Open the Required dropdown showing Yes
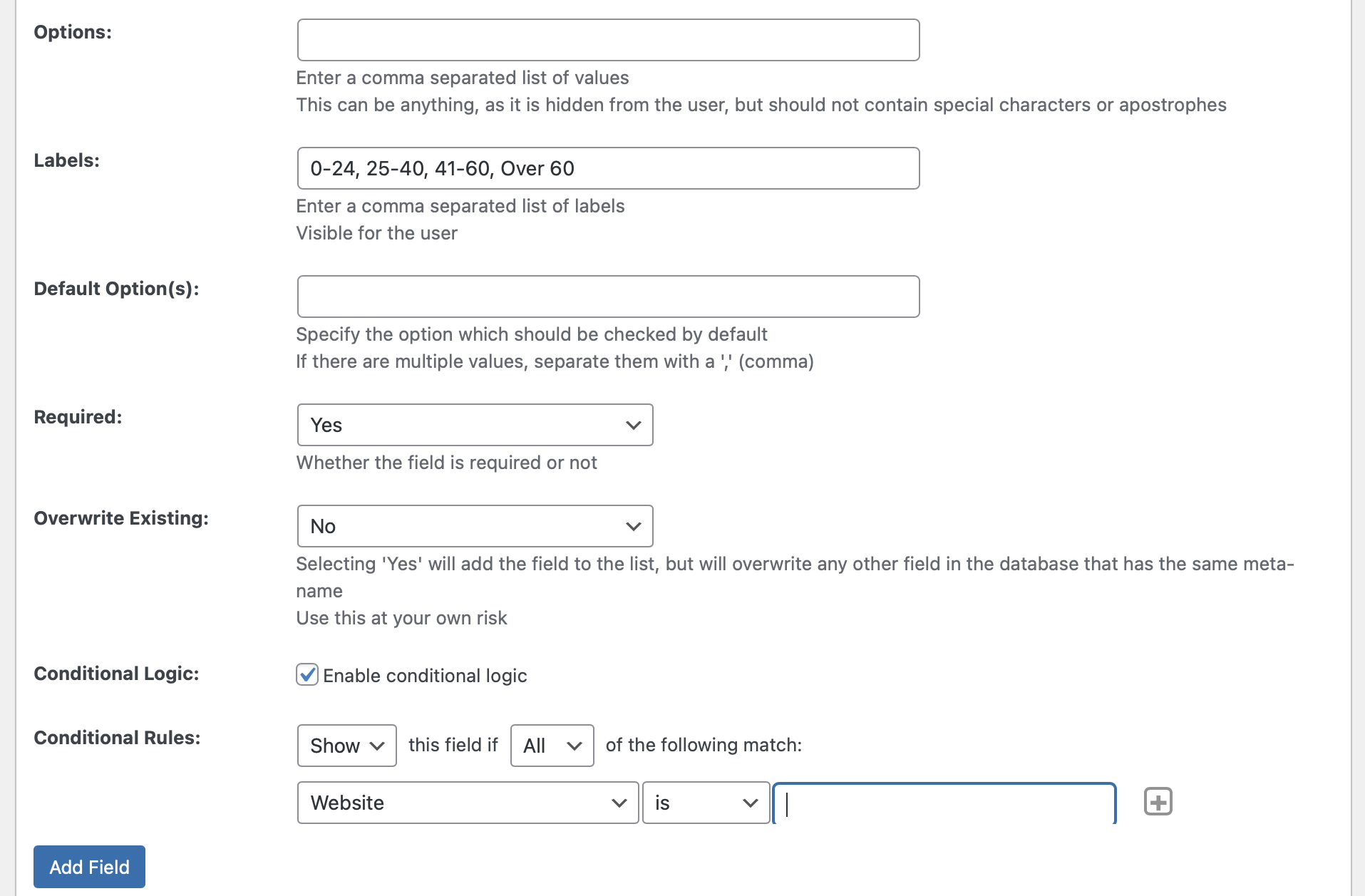The width and height of the screenshot is (1365, 896). [475, 425]
